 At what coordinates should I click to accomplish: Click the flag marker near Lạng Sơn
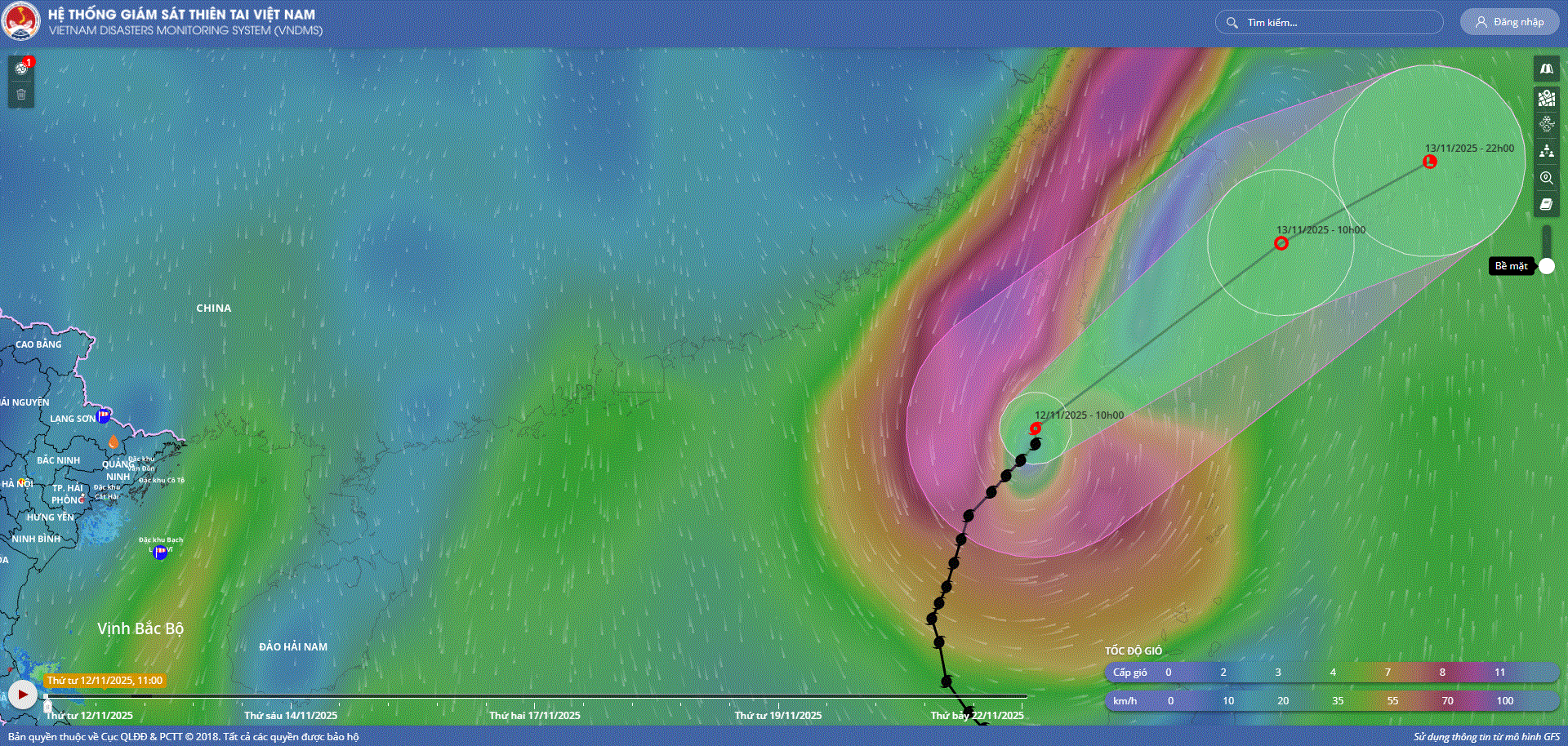coord(104,416)
